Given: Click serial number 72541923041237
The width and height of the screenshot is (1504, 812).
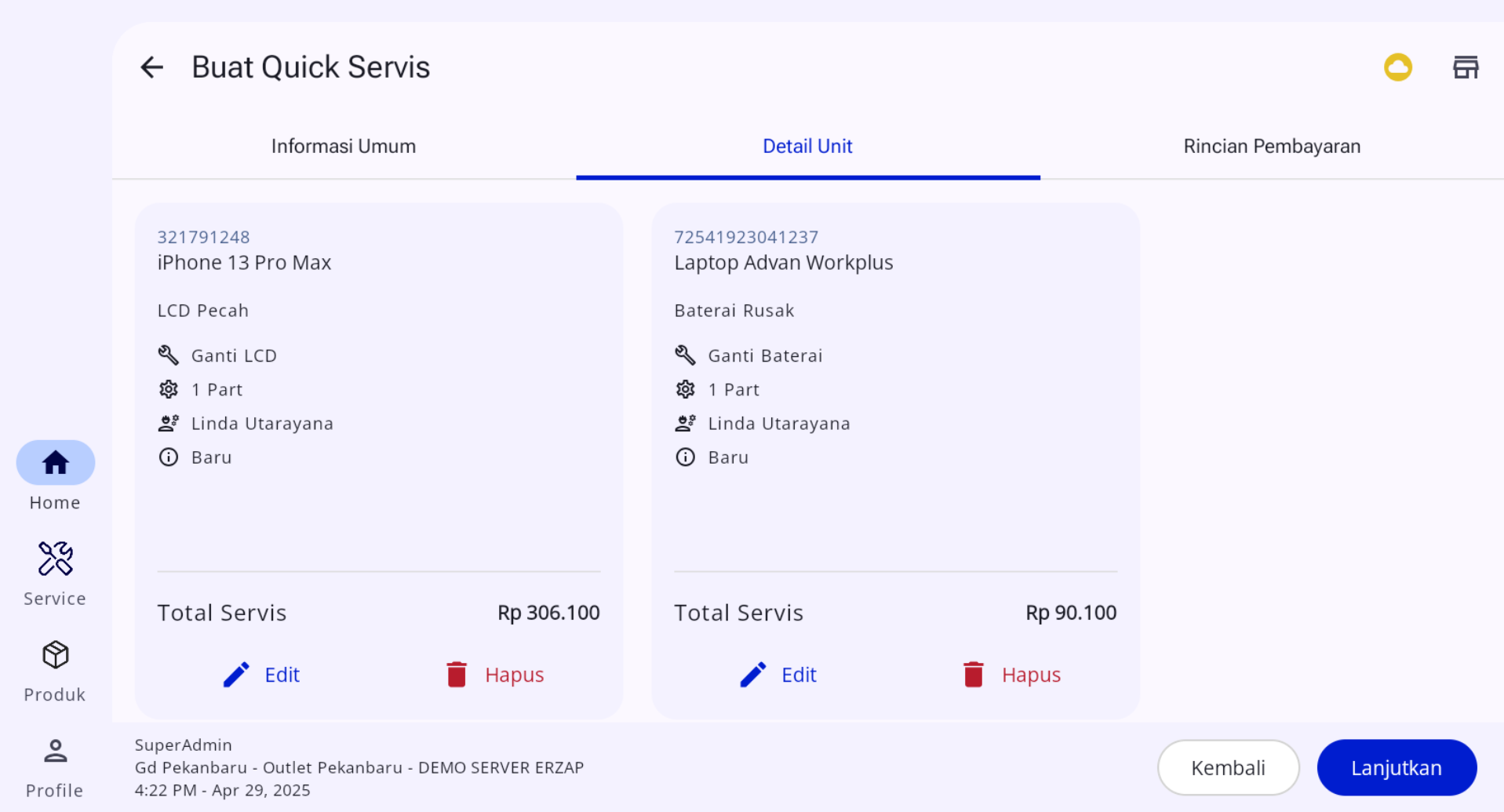Looking at the screenshot, I should coord(746,237).
